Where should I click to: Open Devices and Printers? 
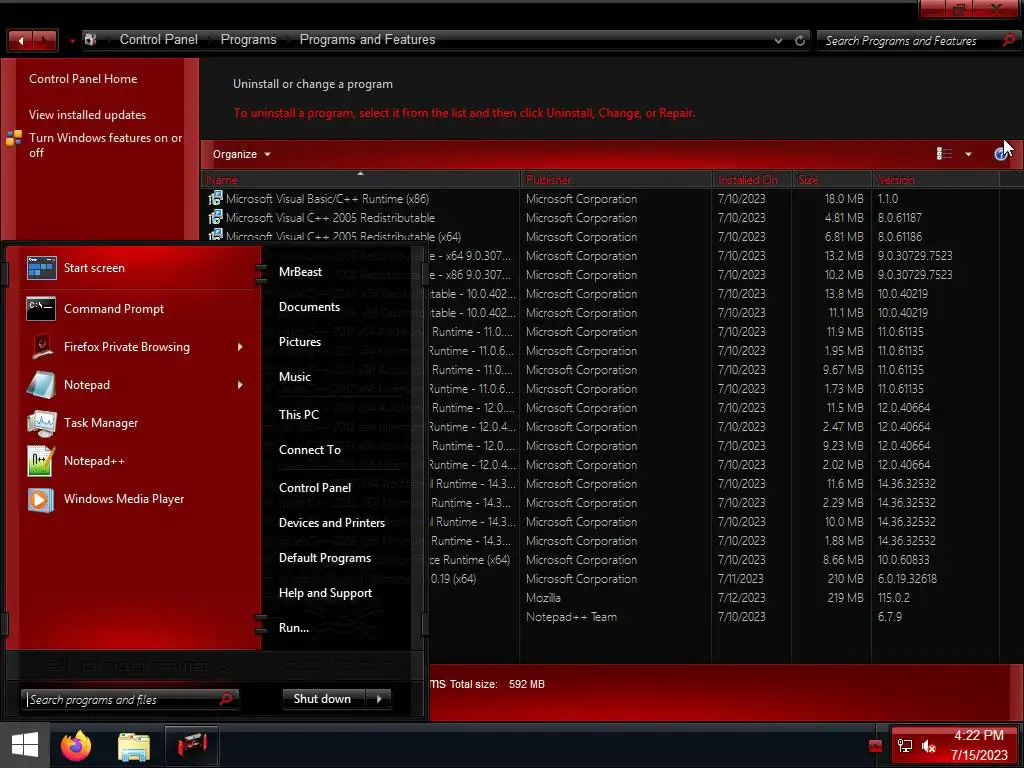tap(332, 522)
